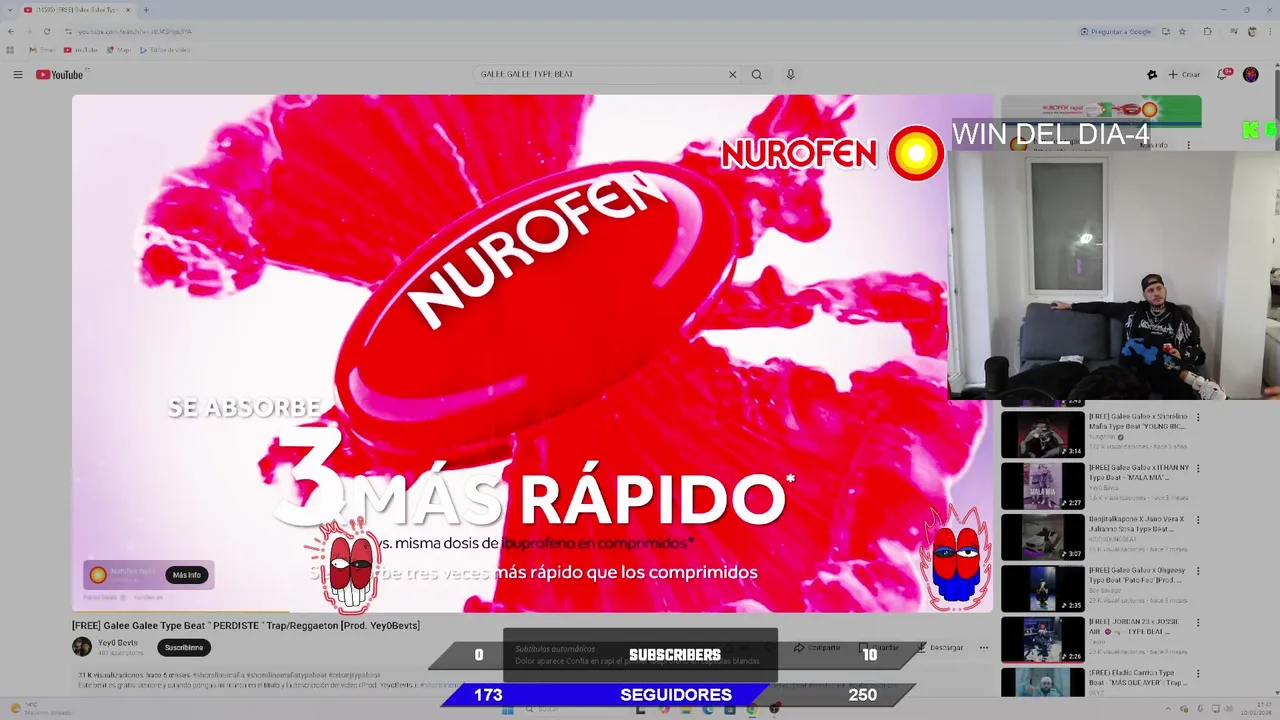Open the Yey0 Bevts channel name

click(118, 643)
